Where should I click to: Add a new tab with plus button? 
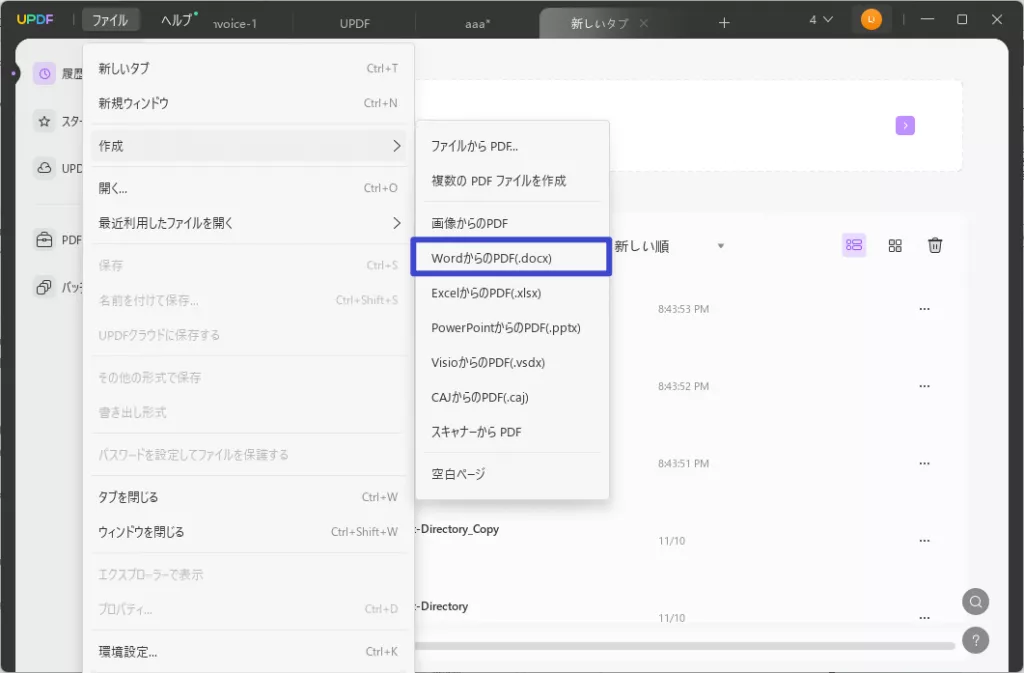(x=724, y=23)
